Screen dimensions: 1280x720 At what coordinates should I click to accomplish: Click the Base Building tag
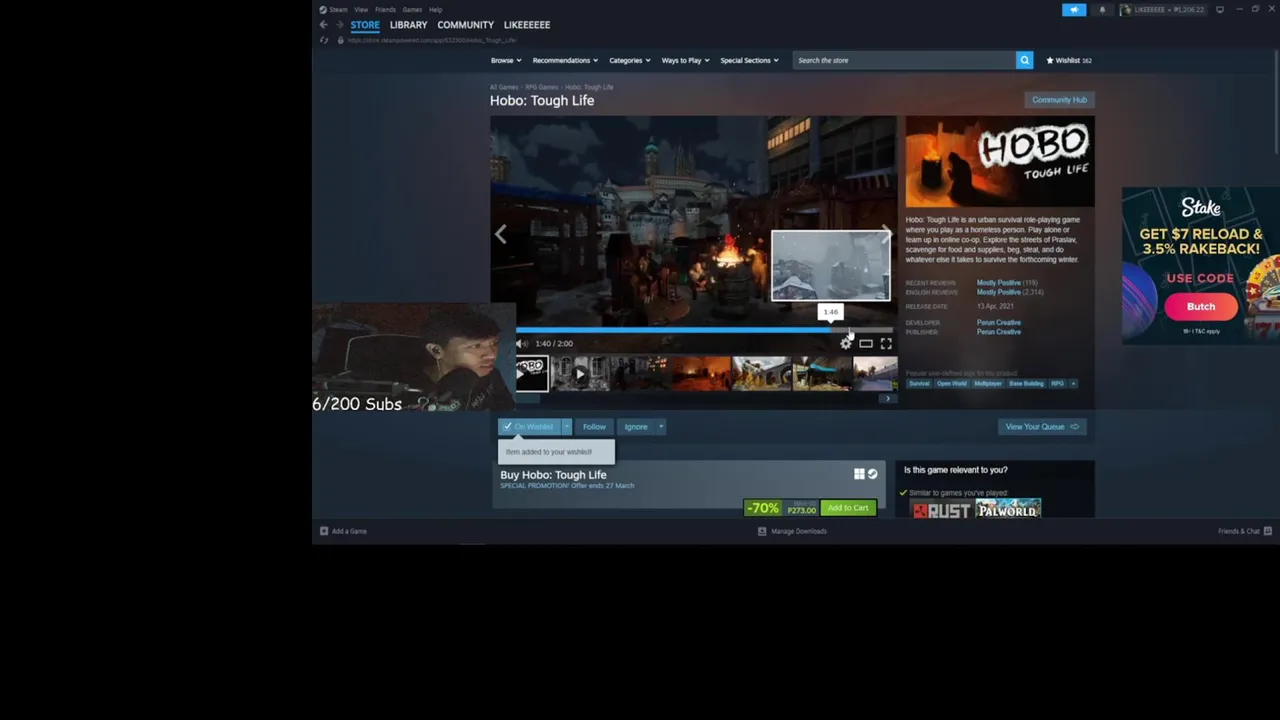click(x=1026, y=384)
